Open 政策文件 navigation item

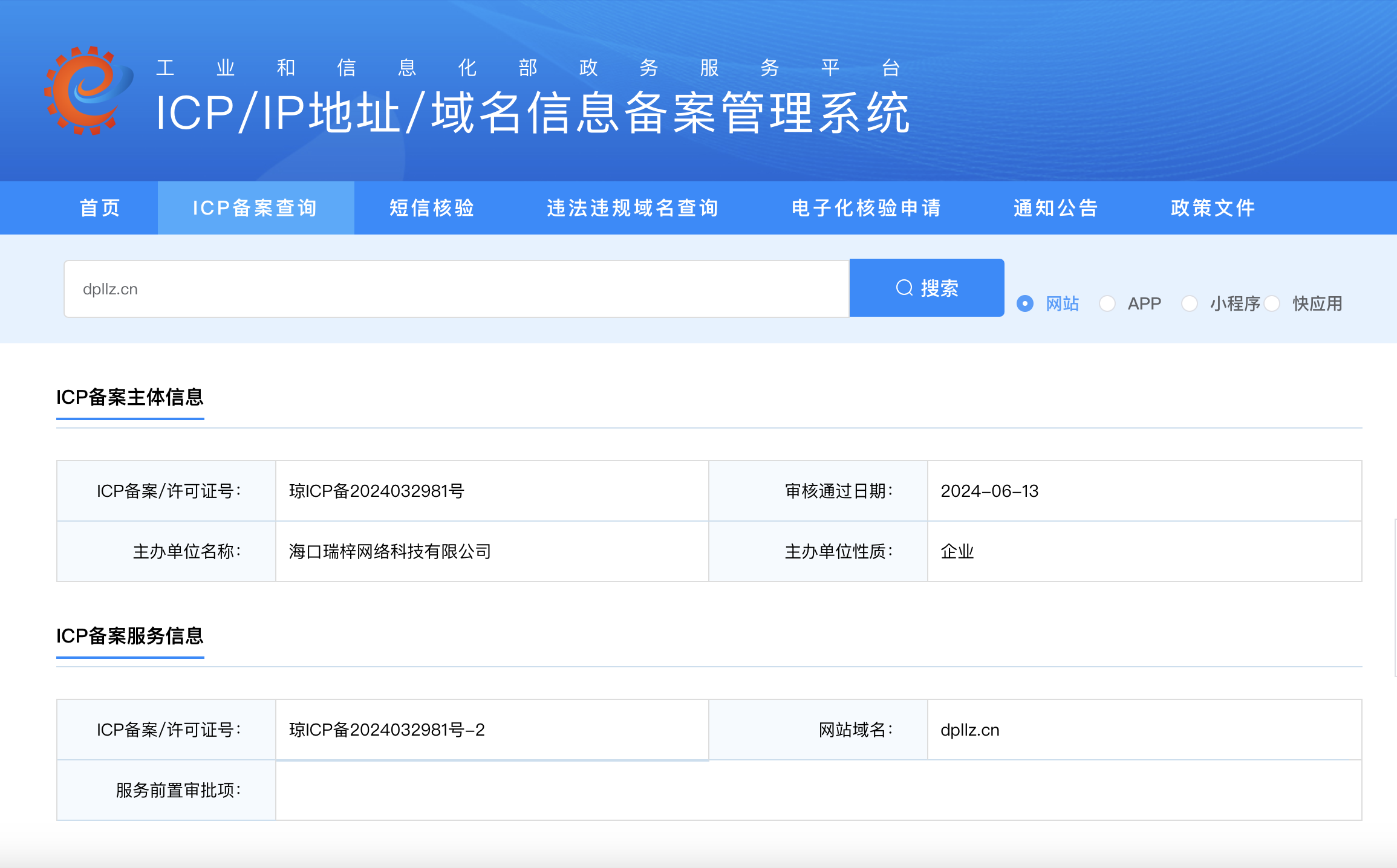click(1213, 208)
